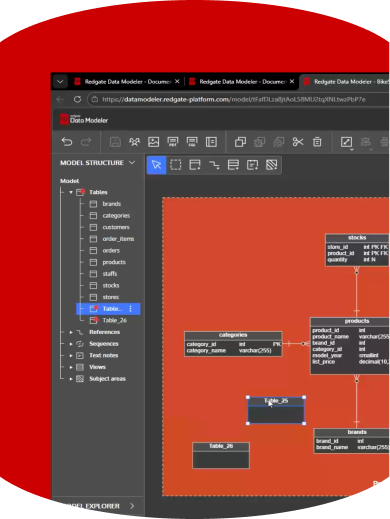The image size is (390, 519).
Task: Export model as image icon
Action: point(153,142)
